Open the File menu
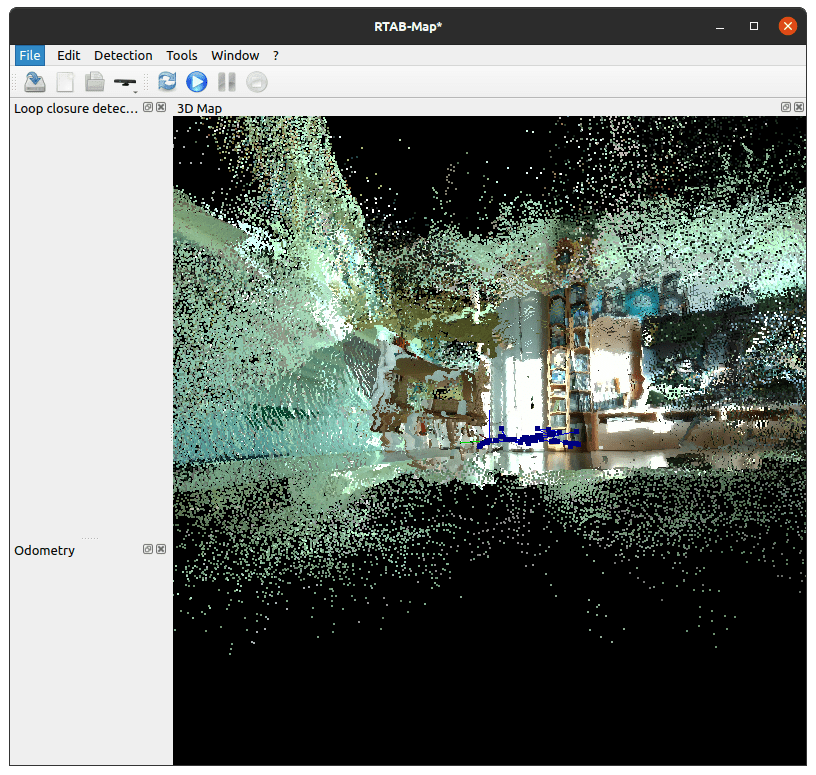816x775 pixels. (30, 55)
